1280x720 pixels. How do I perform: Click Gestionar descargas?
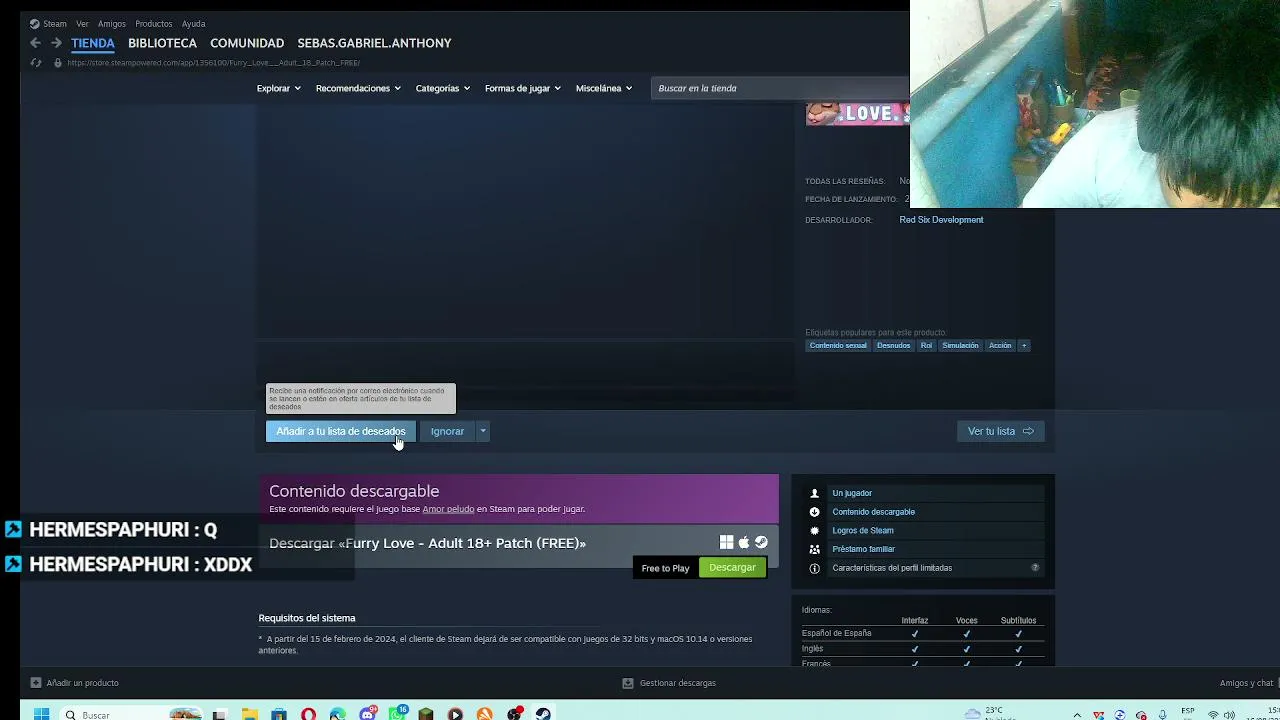coord(678,683)
